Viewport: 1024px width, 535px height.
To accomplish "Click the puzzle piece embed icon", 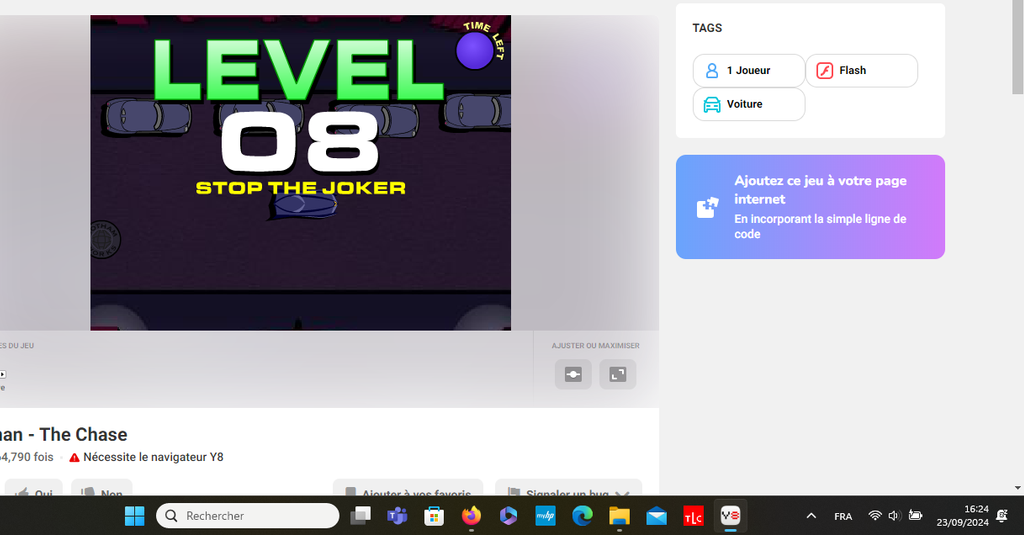I will [707, 207].
